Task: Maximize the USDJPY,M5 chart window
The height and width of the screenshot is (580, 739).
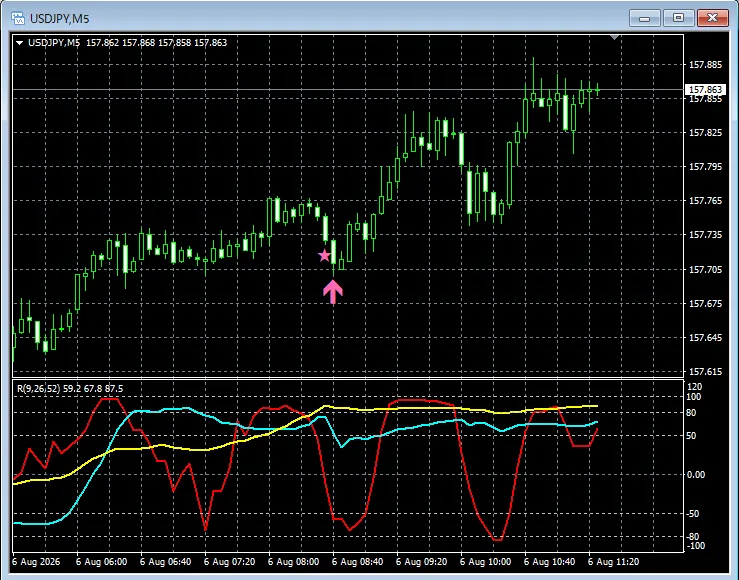Action: click(678, 18)
